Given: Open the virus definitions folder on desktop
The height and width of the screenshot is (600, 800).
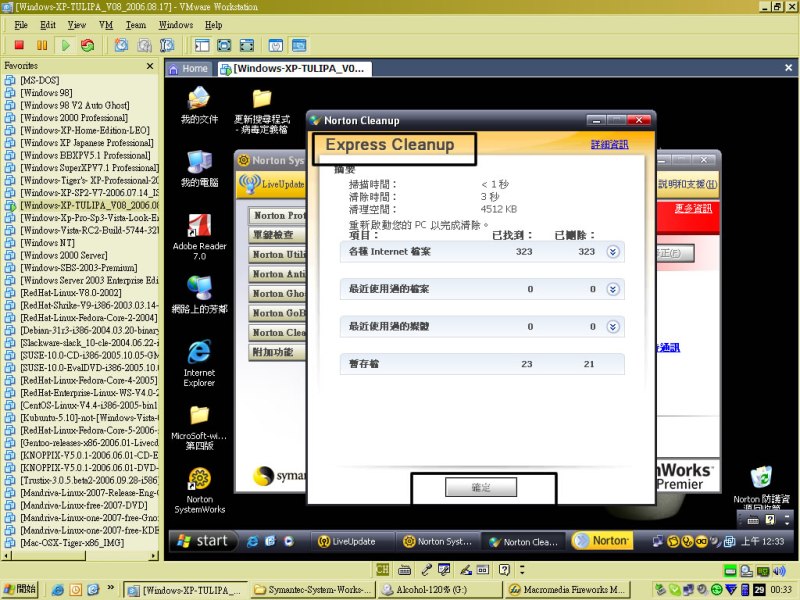Looking at the screenshot, I should 262,111.
